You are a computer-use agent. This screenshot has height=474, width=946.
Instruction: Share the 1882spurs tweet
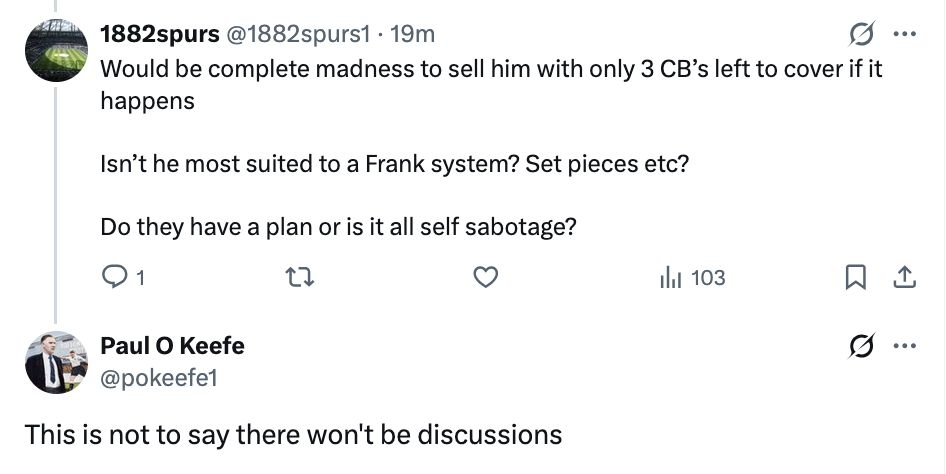[x=904, y=278]
